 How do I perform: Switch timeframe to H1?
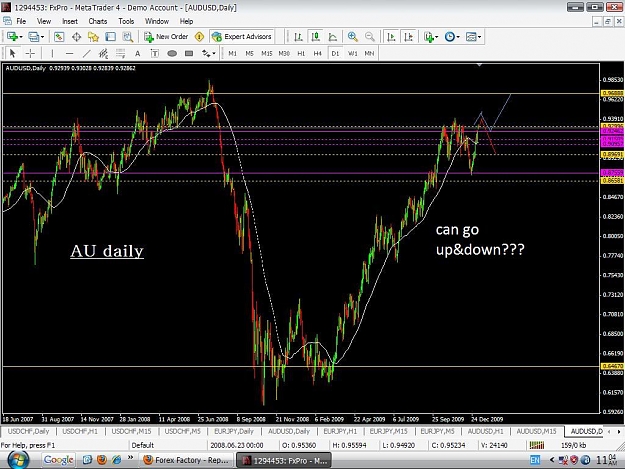(x=301, y=53)
